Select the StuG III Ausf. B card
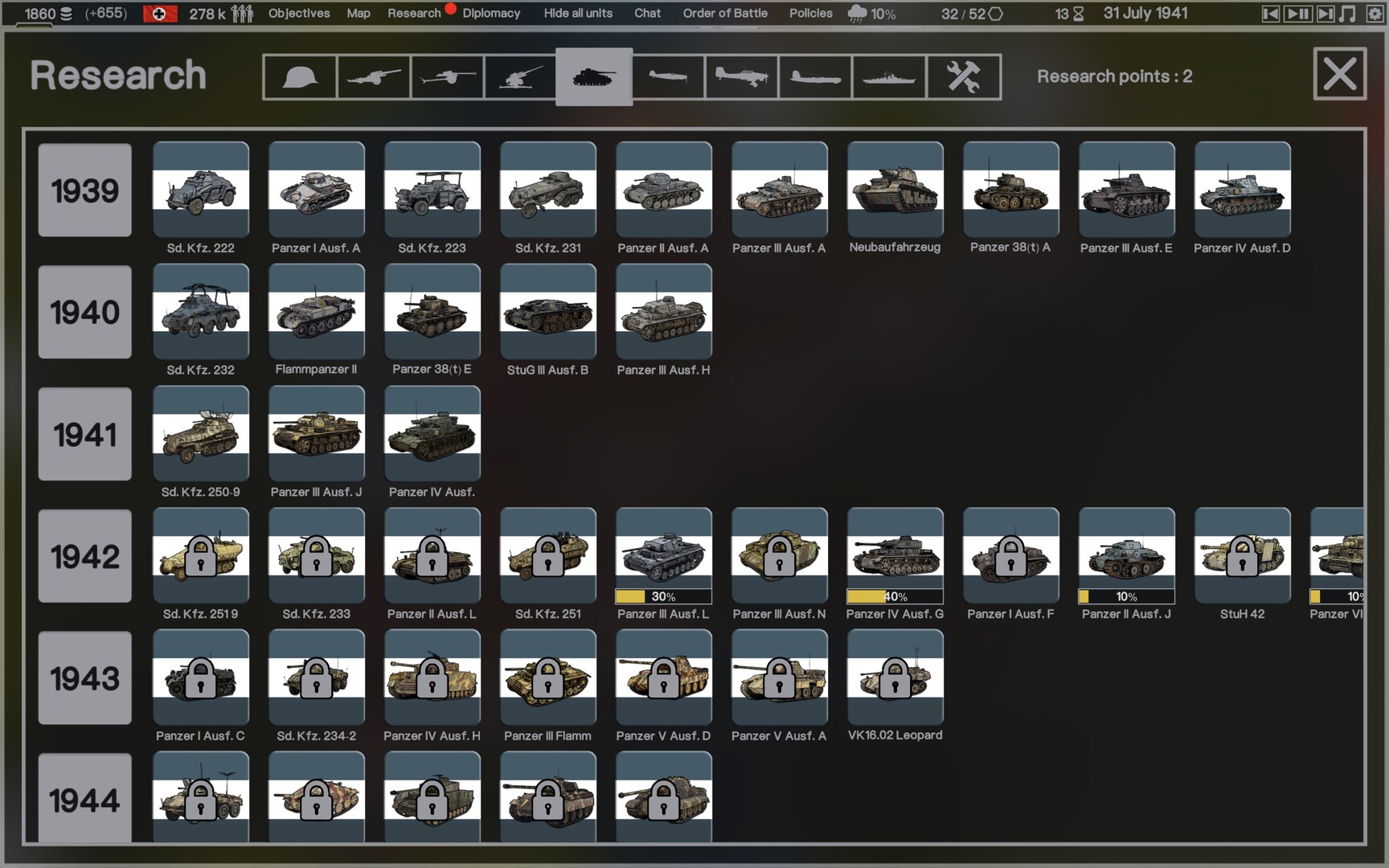This screenshot has height=868, width=1389. tap(548, 312)
